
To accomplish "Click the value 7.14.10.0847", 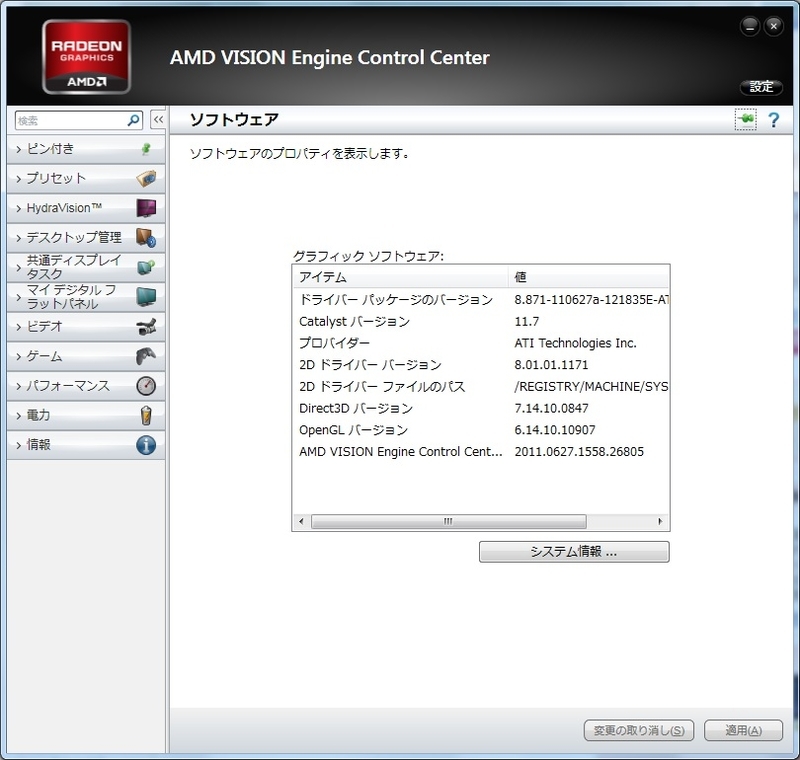I will click(551, 408).
